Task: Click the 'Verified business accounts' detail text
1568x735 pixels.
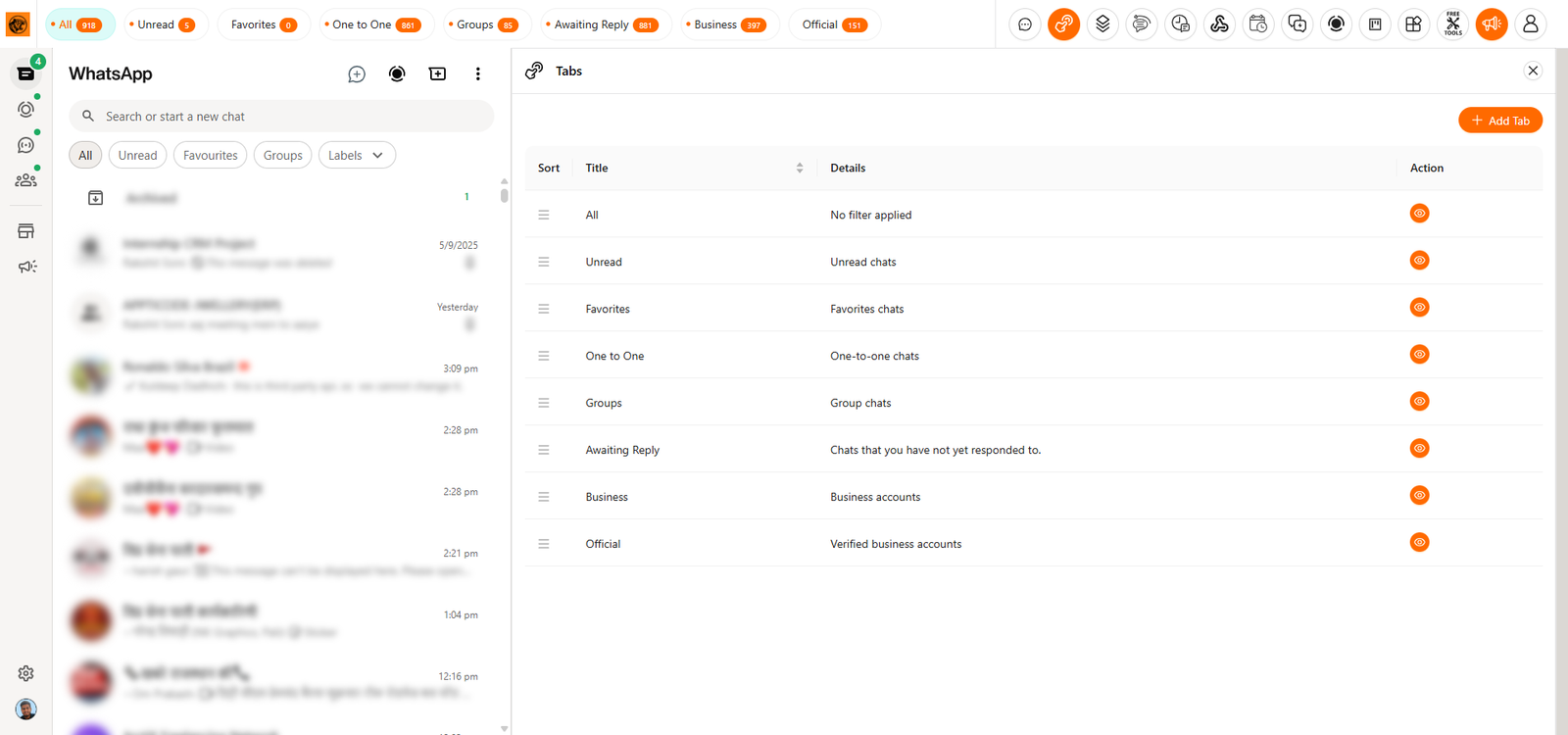Action: point(896,545)
